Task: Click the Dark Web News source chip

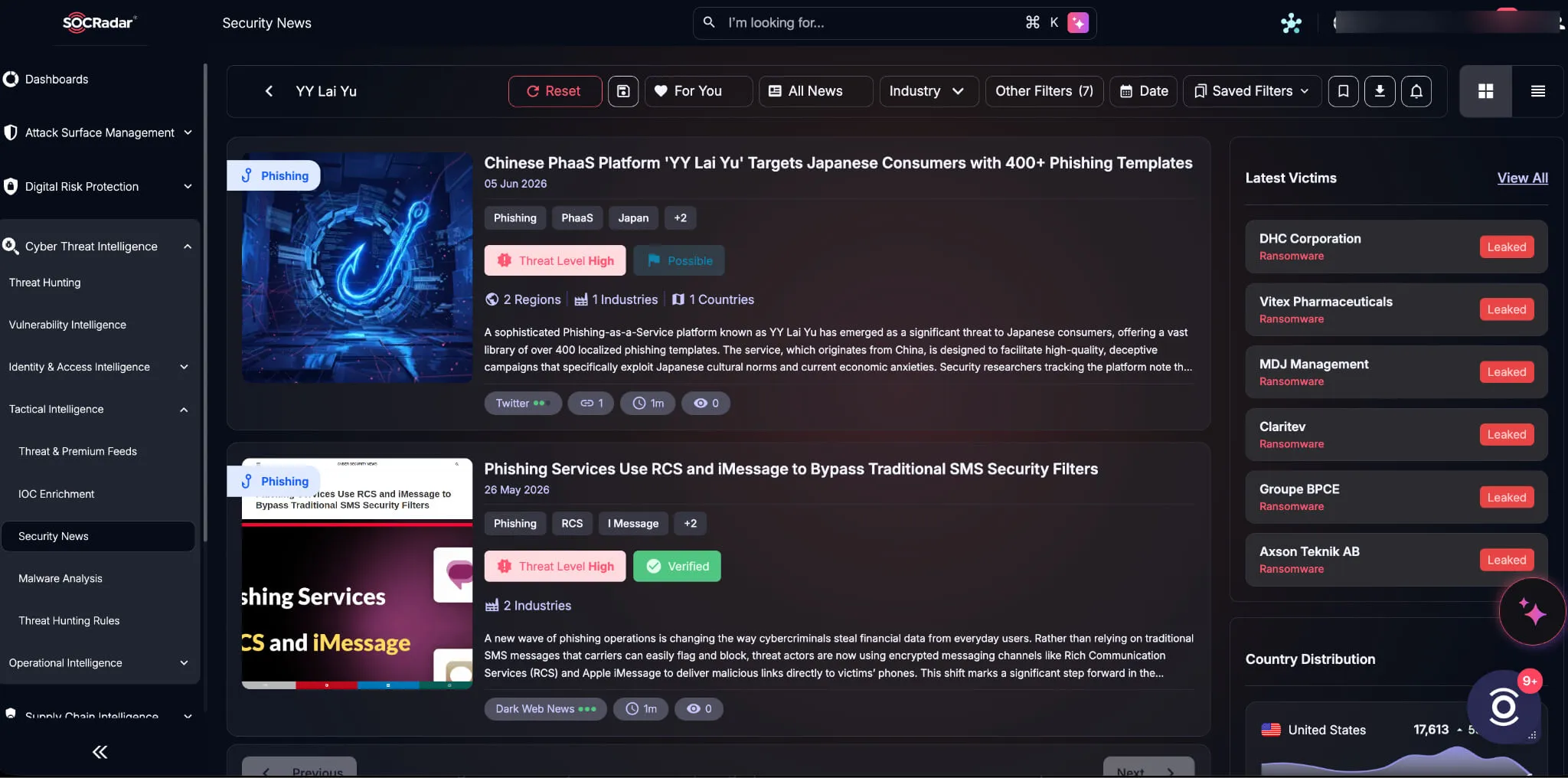Action: point(545,708)
